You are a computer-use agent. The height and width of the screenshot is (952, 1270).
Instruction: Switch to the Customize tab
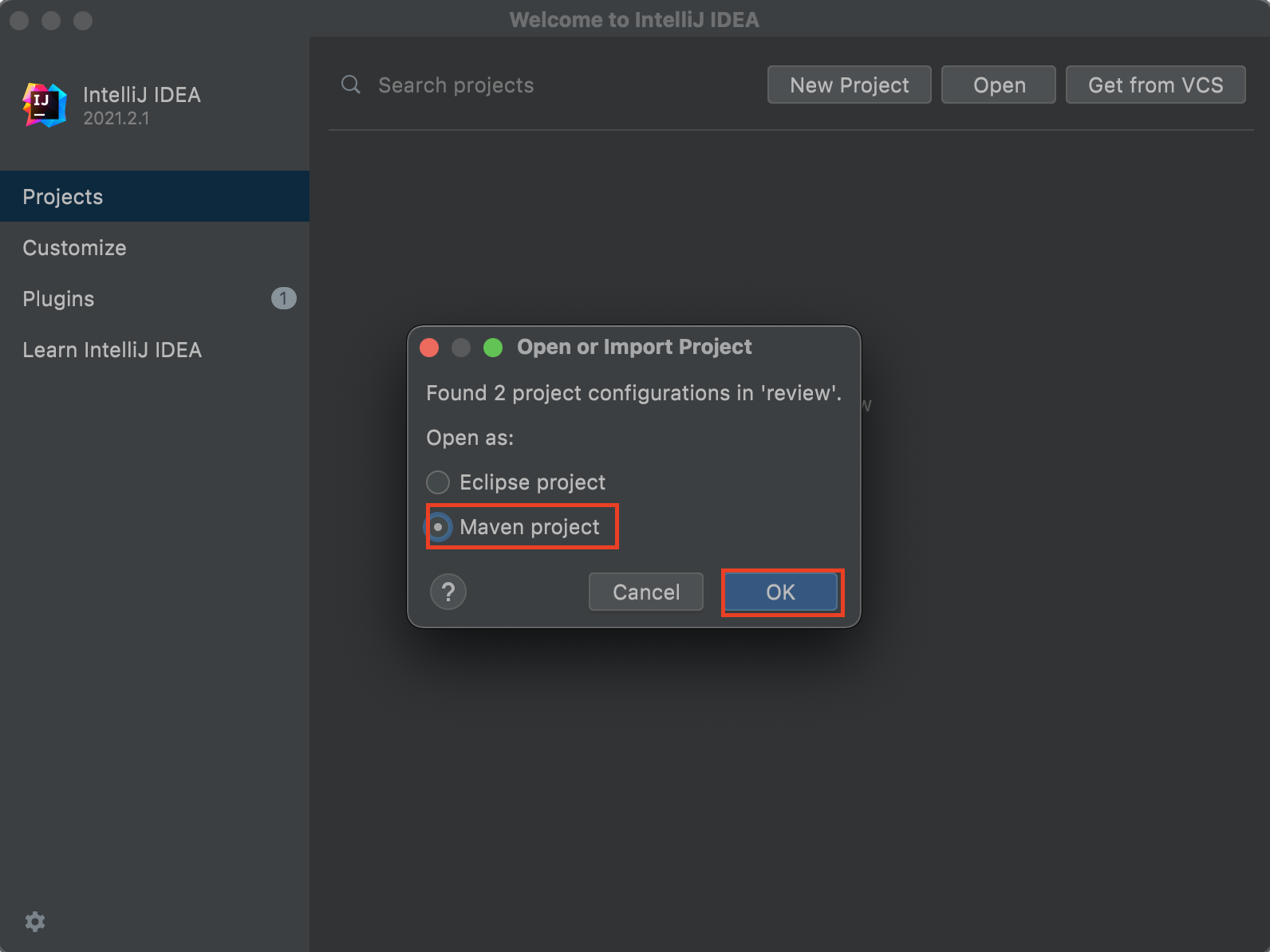pos(155,247)
